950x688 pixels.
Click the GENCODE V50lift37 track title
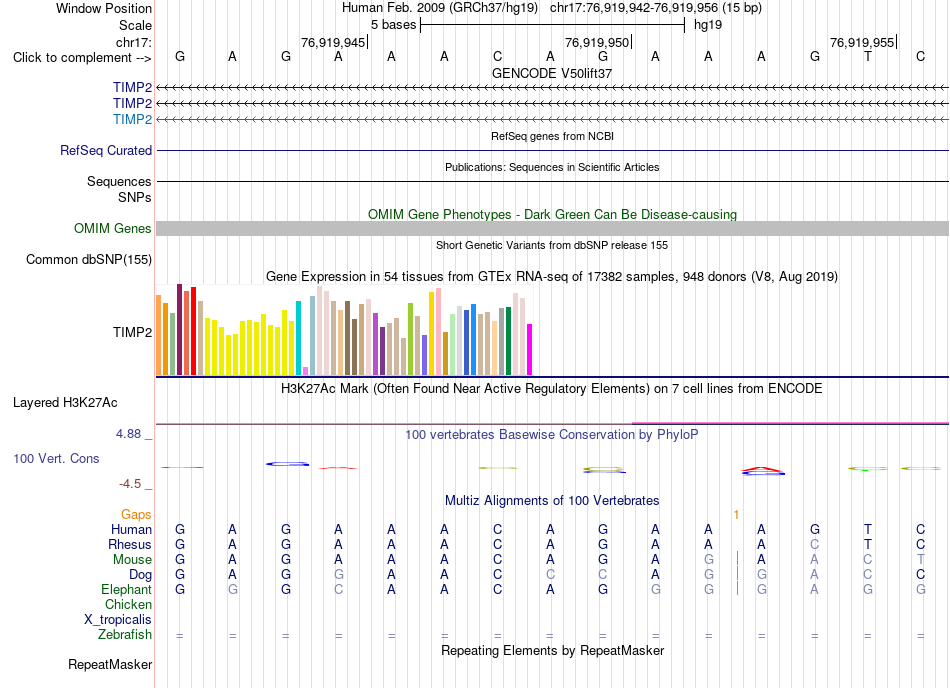[x=552, y=73]
